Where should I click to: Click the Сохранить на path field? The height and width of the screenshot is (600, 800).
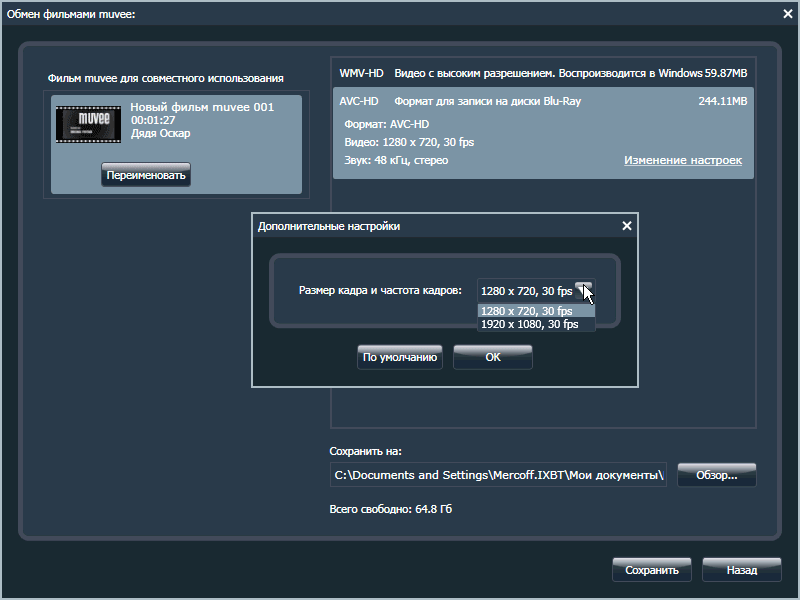(498, 475)
